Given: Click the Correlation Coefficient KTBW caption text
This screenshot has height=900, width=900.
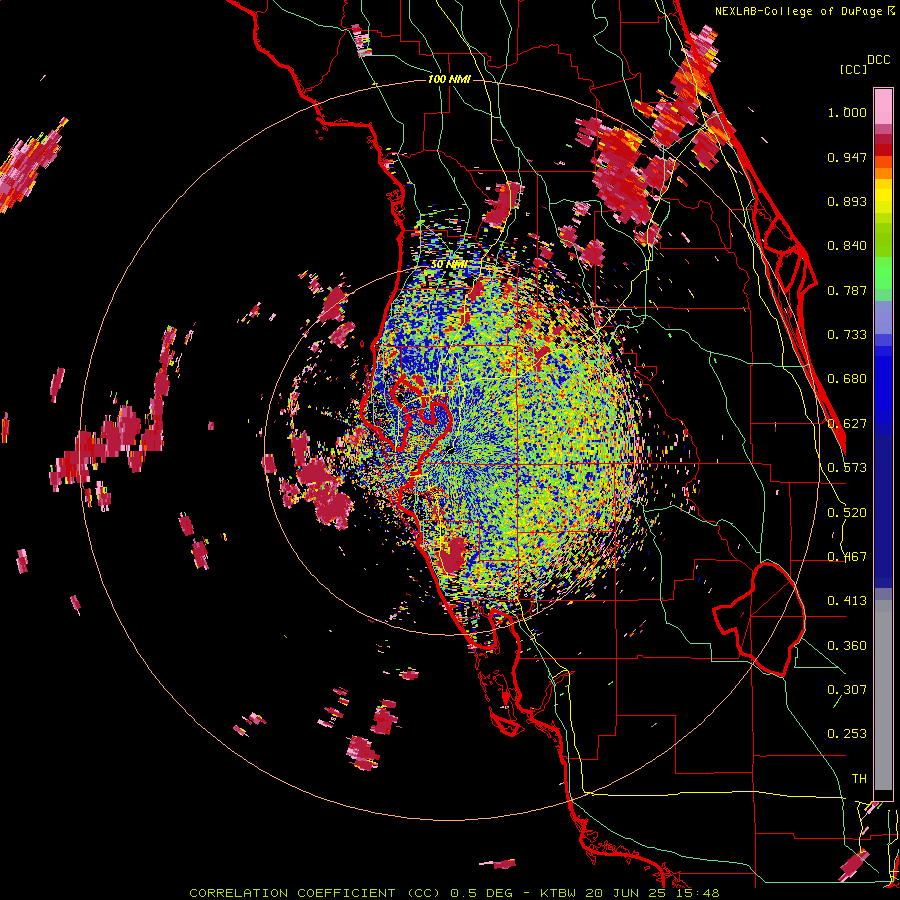Looking at the screenshot, I should 454,893.
